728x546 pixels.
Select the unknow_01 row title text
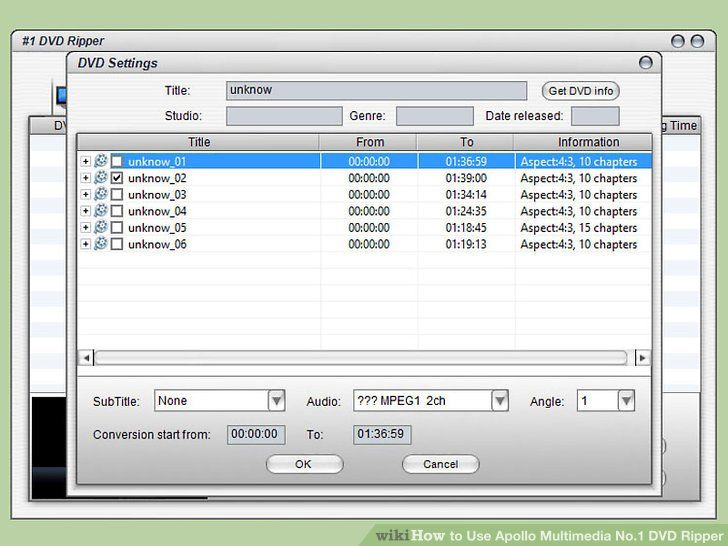(157, 162)
